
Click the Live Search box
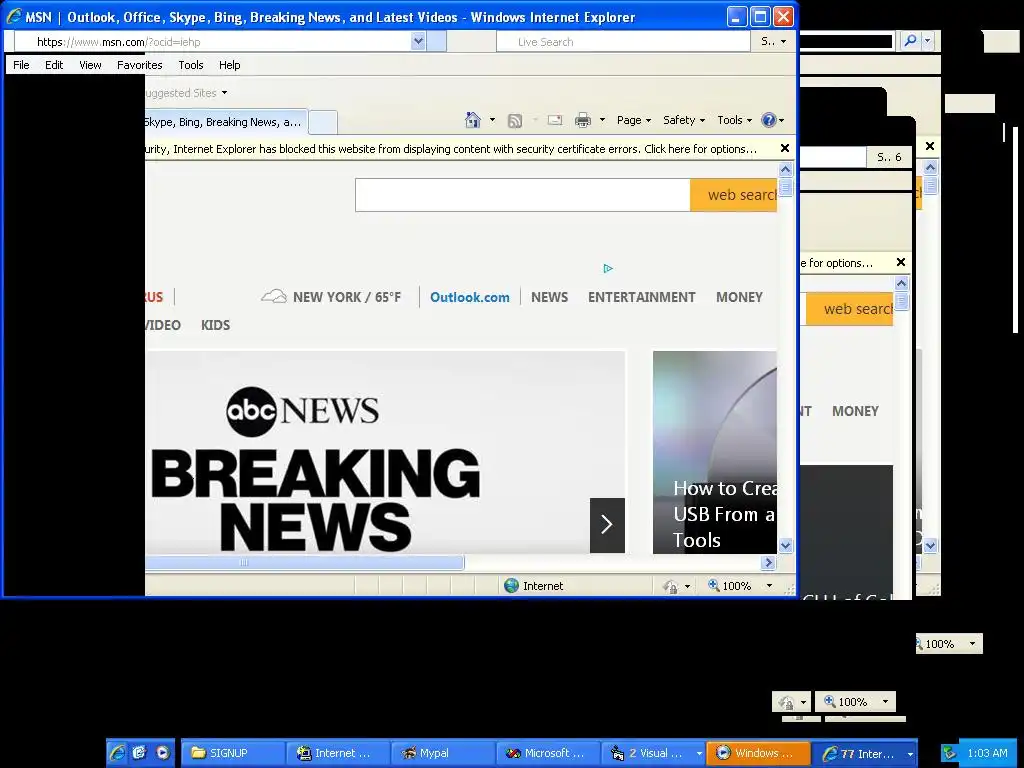(x=623, y=42)
